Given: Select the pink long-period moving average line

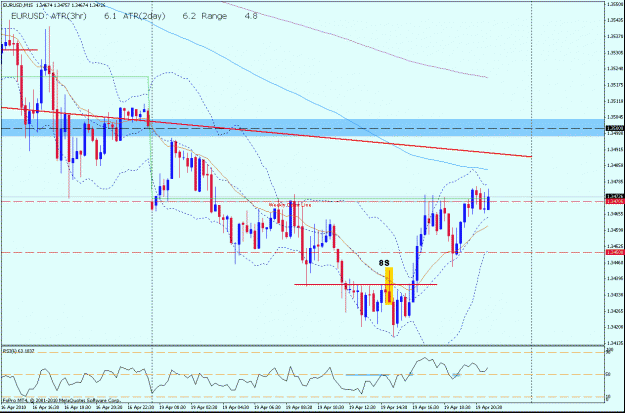Looking at the screenshot, I should point(355,40).
